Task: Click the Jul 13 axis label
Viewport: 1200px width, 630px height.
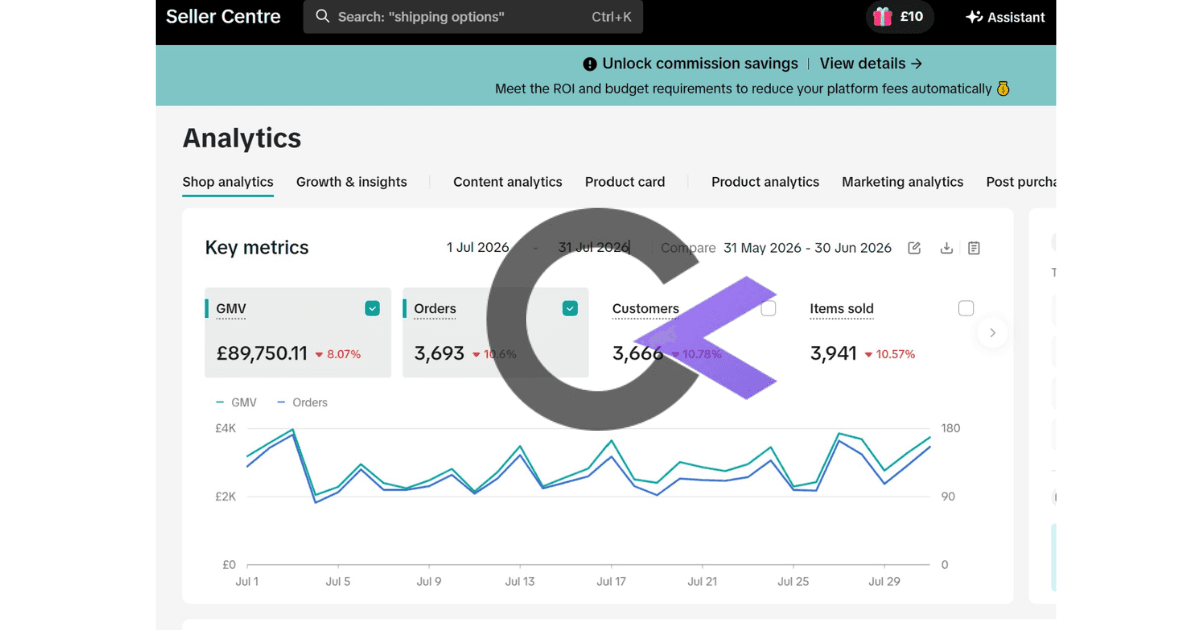Action: [x=520, y=581]
